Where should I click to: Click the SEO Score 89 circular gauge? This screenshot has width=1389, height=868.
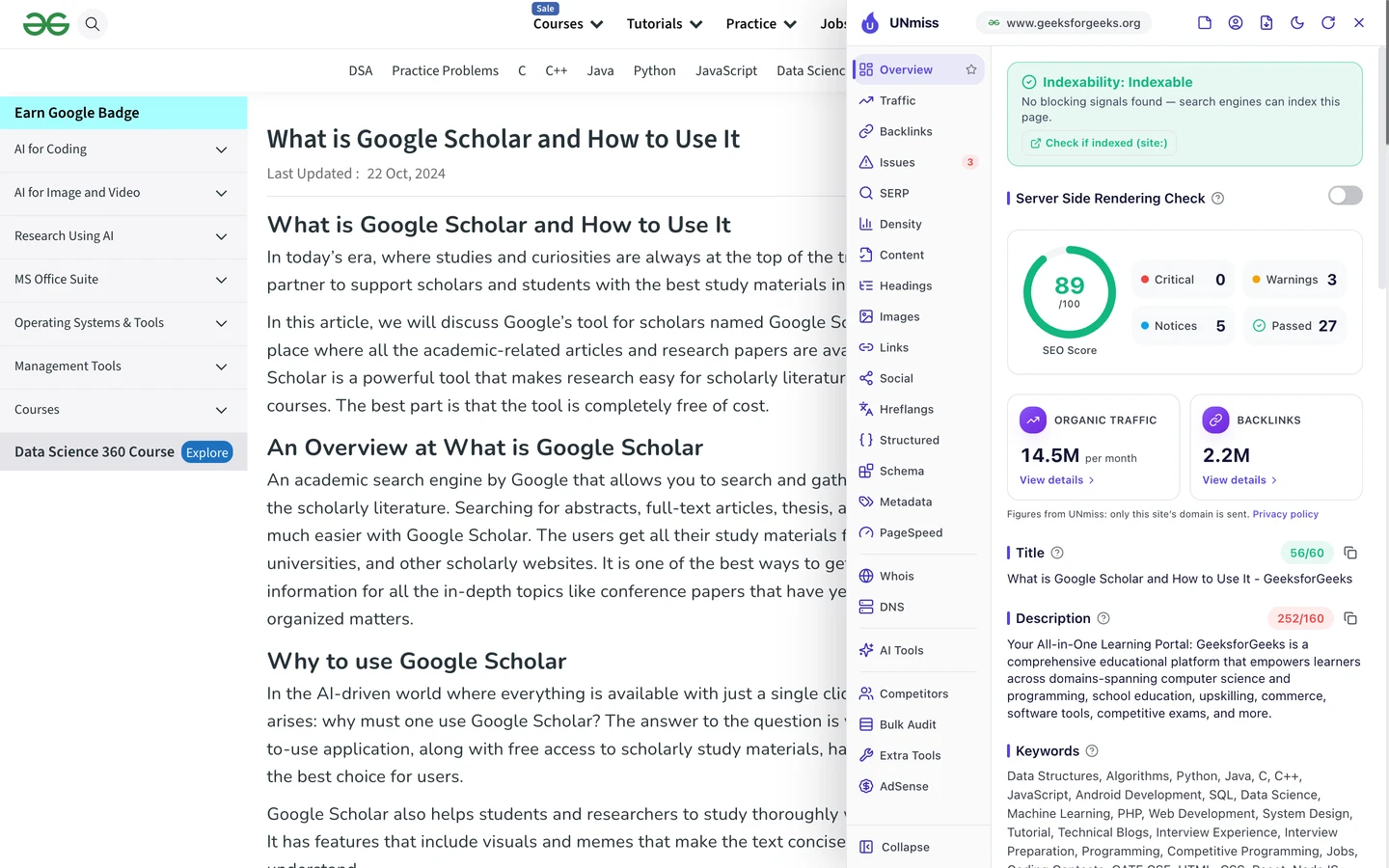point(1070,292)
